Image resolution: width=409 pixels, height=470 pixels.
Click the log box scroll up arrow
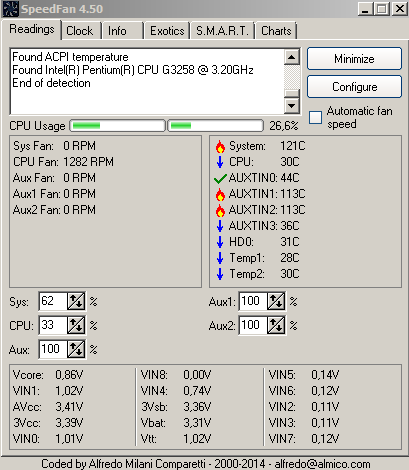pos(292,57)
